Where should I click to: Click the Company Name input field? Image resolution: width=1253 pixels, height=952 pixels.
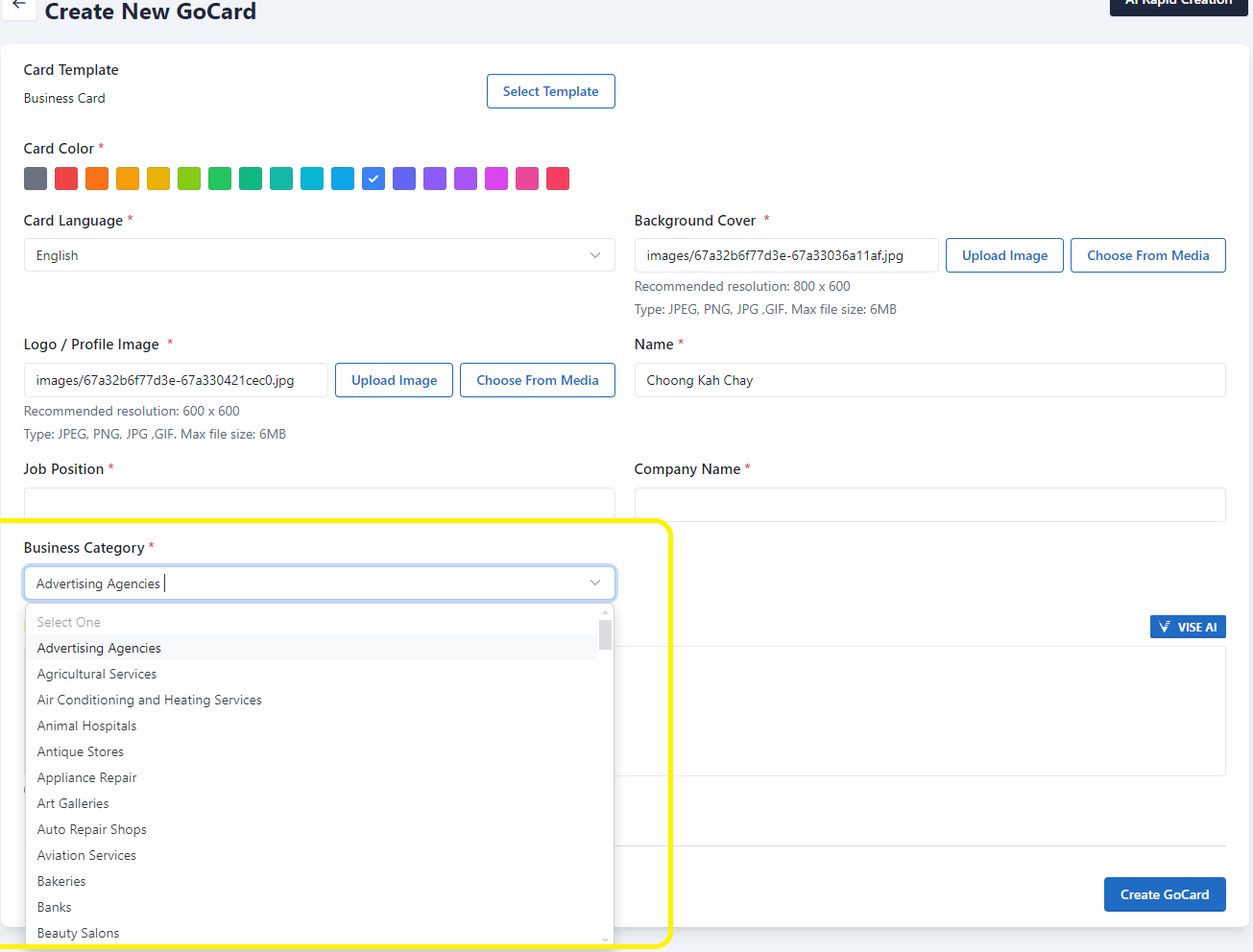click(929, 505)
